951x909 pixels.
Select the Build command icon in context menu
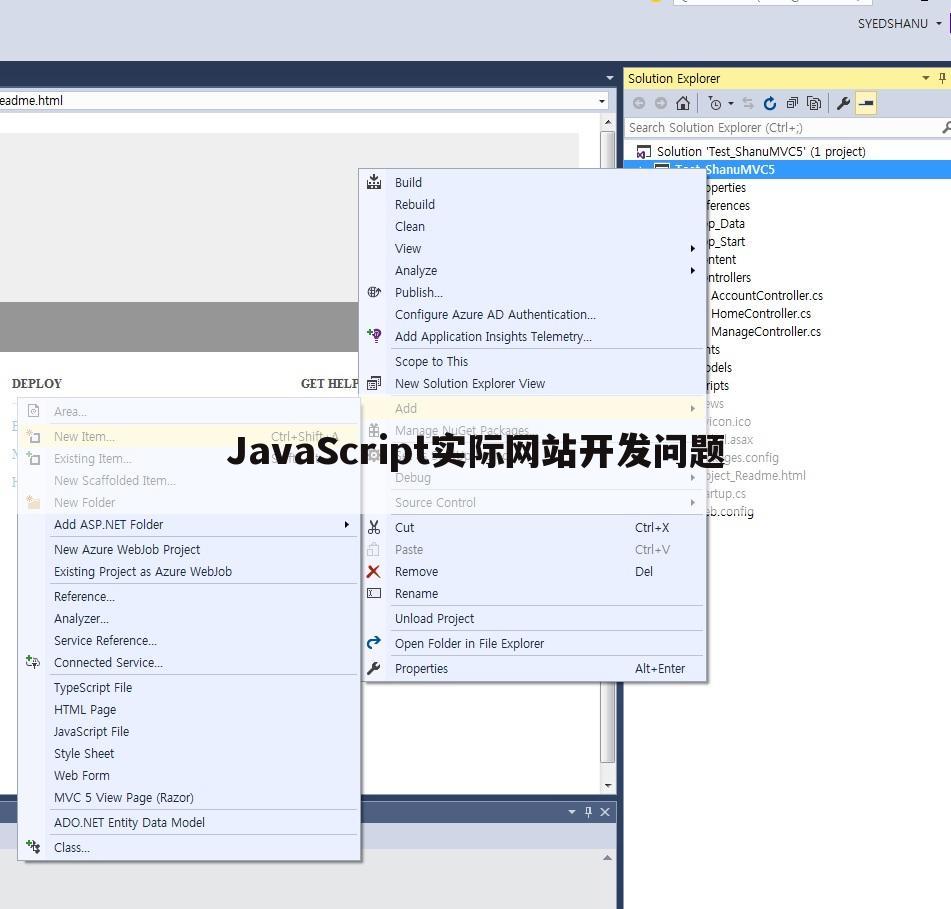pyautogui.click(x=374, y=182)
